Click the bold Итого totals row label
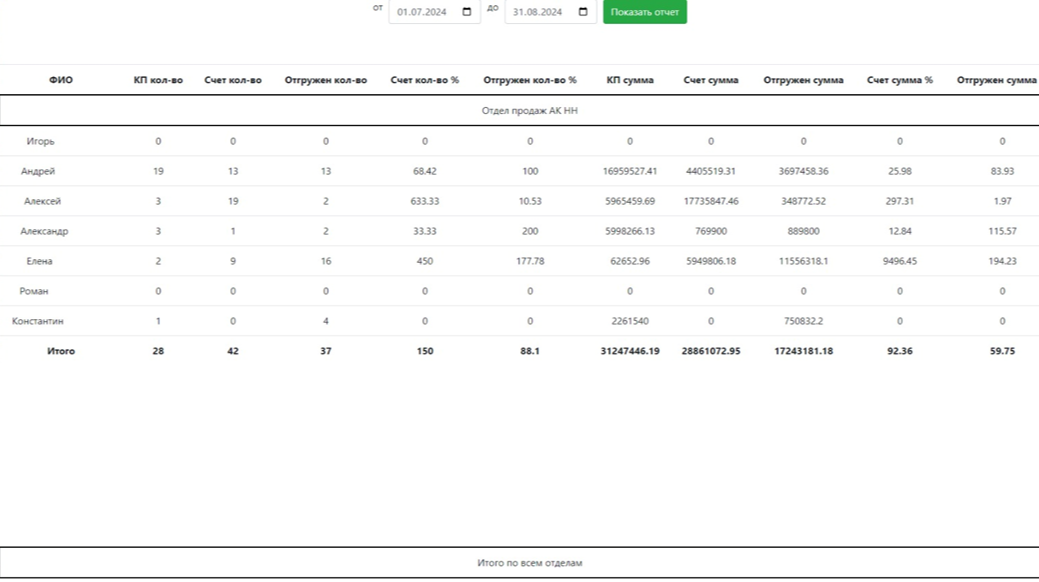This screenshot has width=1039, height=582. pos(61,351)
